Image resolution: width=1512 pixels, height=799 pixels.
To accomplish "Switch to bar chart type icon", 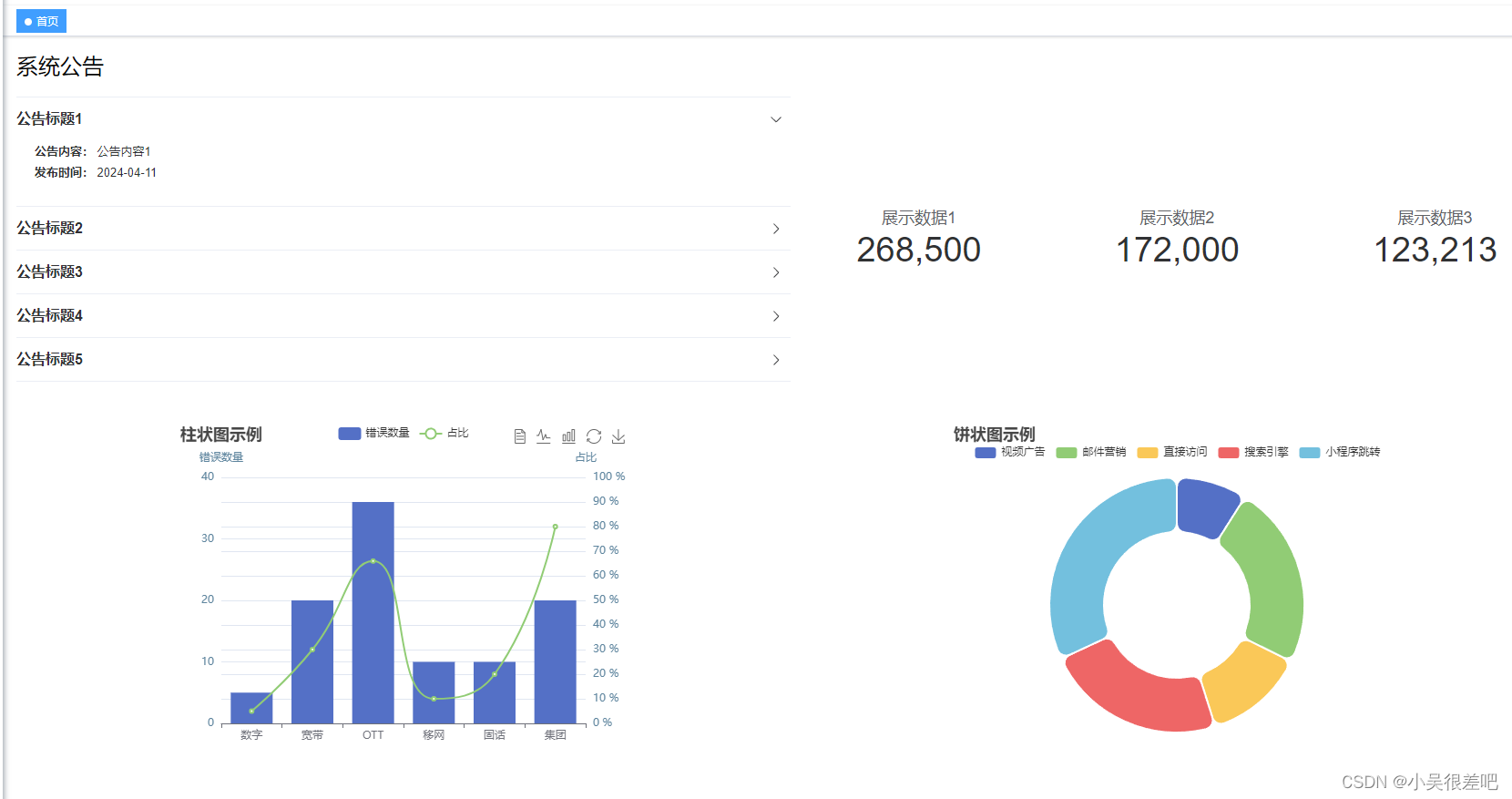I will tap(568, 436).
